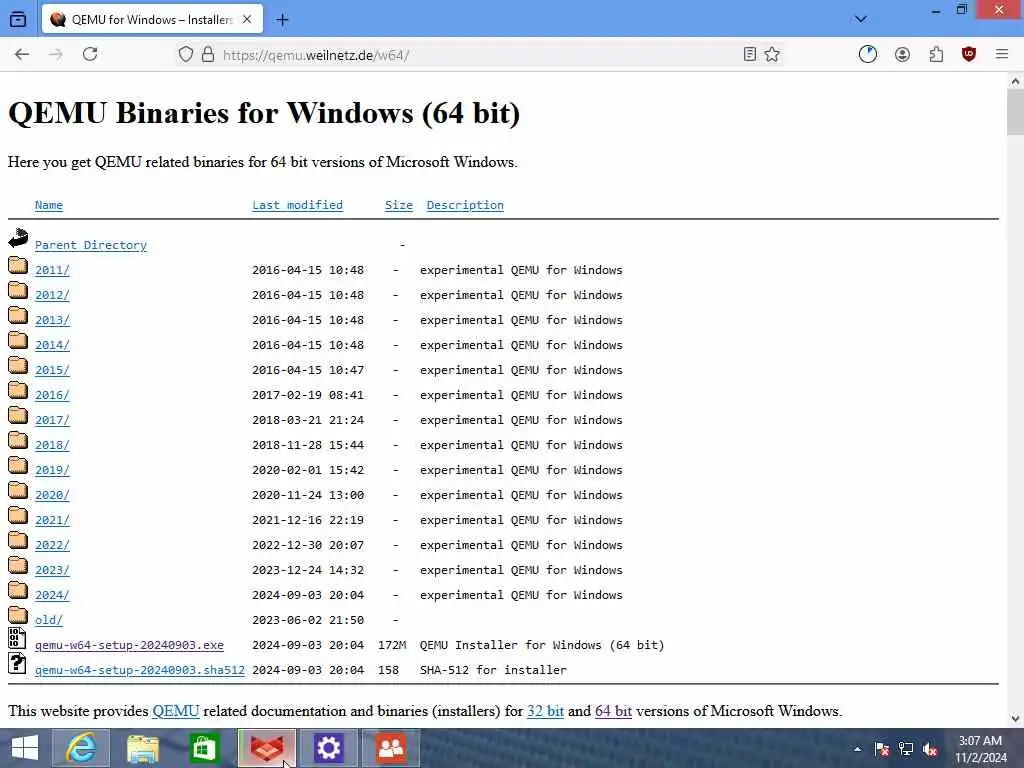Click the Forward navigation arrow

(x=56, y=54)
